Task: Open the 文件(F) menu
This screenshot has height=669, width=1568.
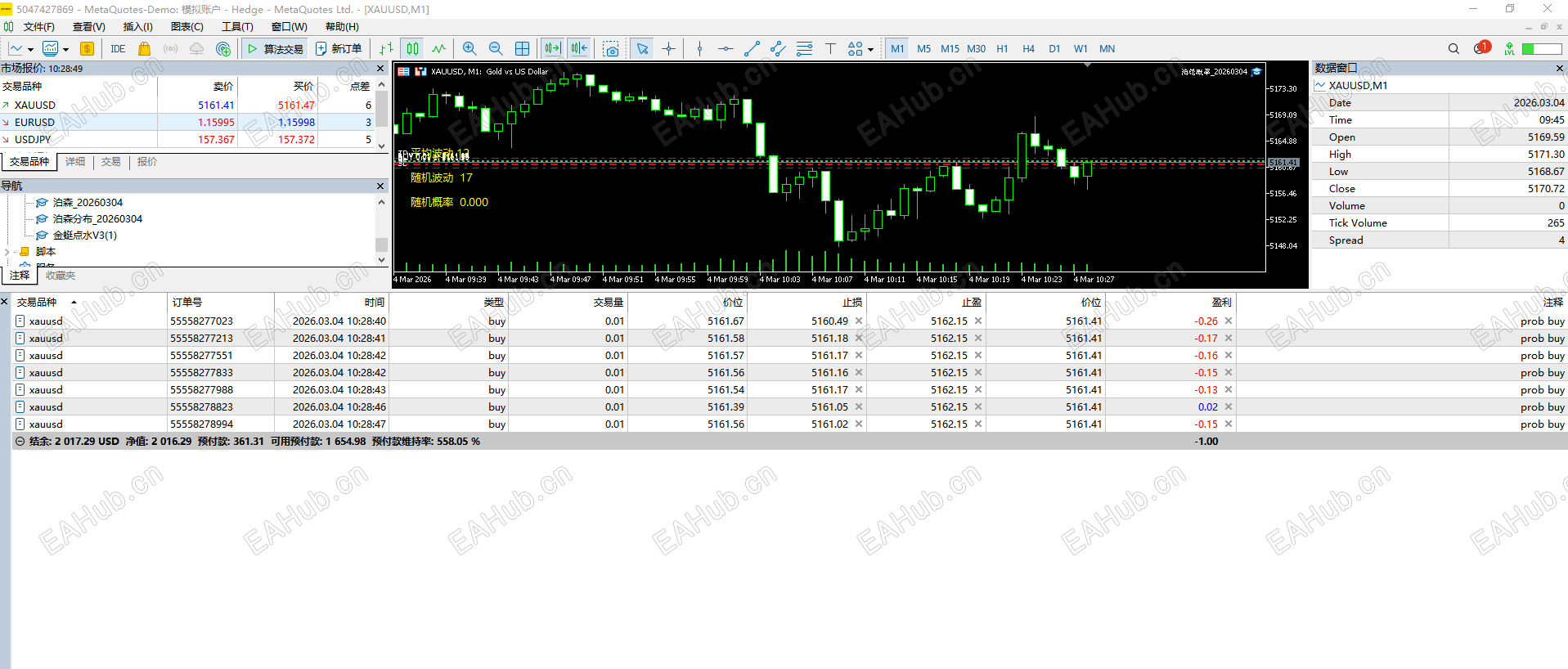Action: [x=38, y=27]
